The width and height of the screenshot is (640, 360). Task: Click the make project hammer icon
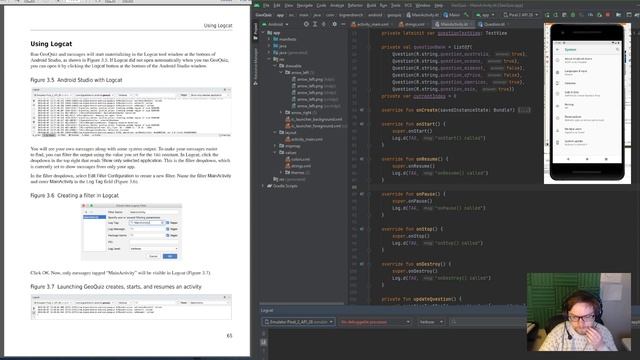[466, 15]
